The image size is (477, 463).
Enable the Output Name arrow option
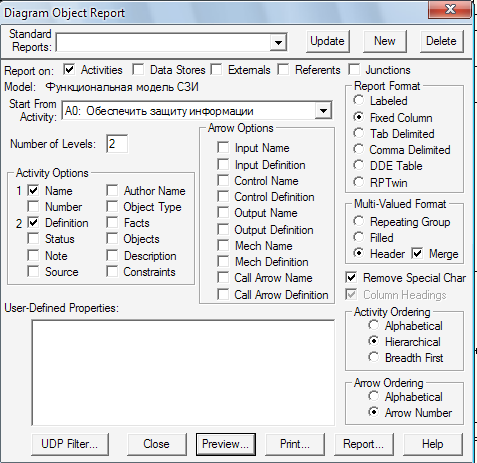coord(223,213)
